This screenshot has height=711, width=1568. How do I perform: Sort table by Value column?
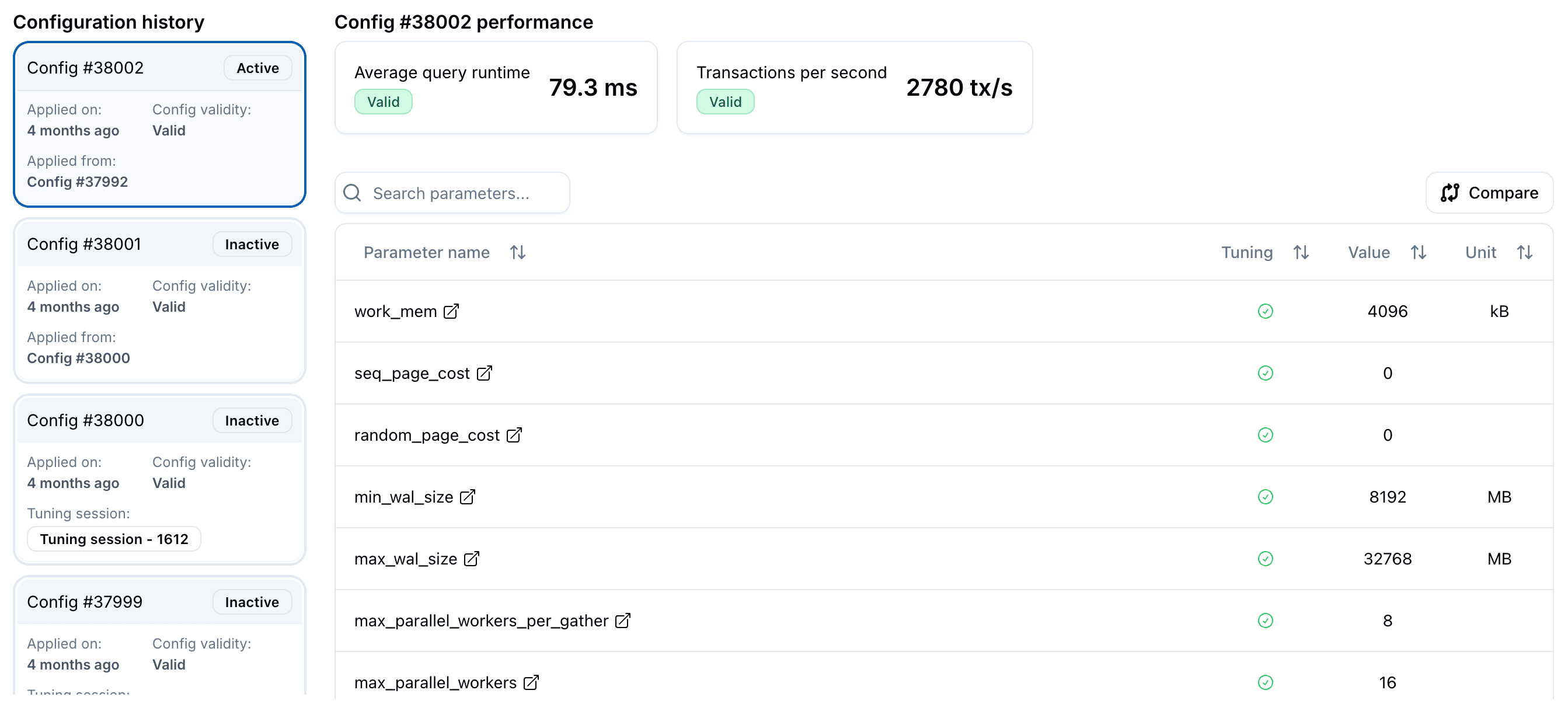(1419, 252)
